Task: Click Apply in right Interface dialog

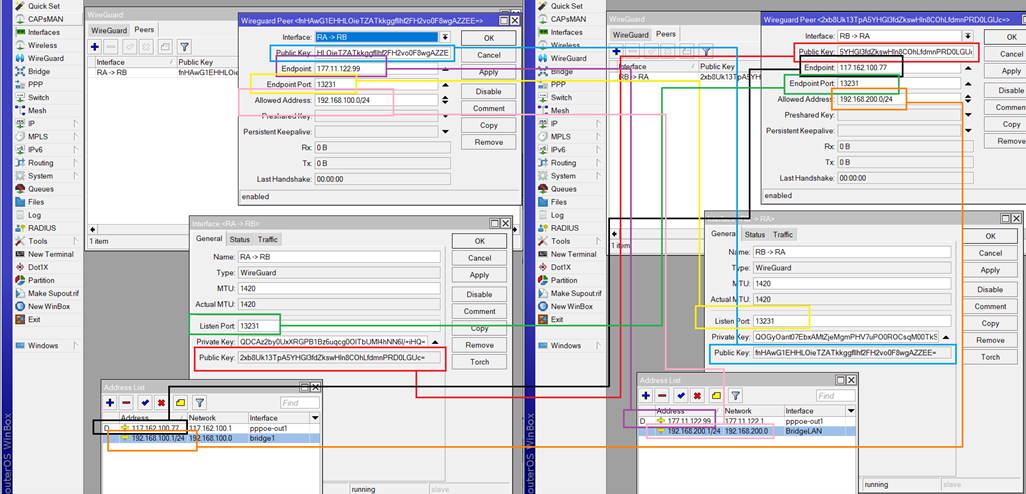Action: coord(990,270)
